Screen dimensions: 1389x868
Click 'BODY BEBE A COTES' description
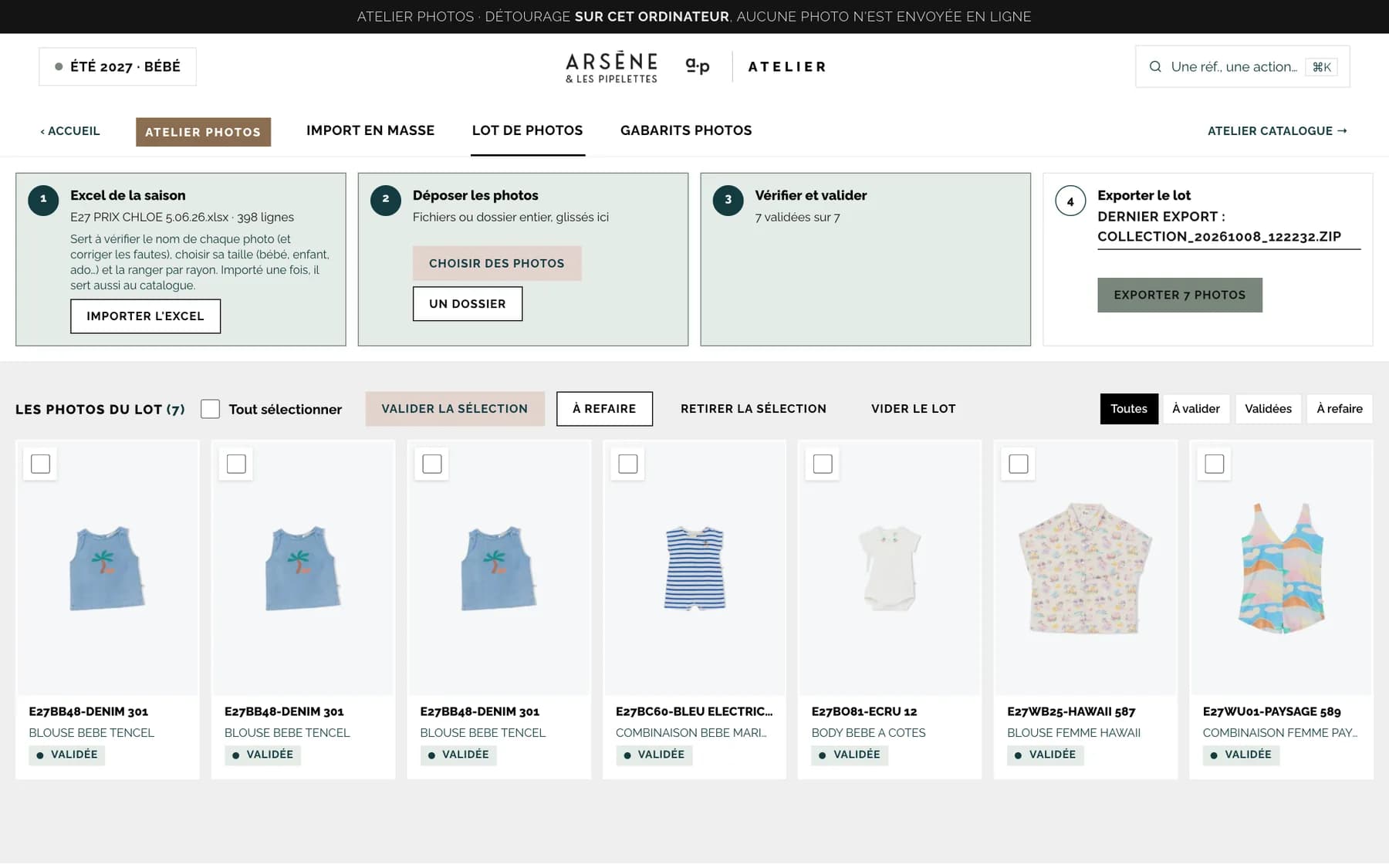coord(868,733)
